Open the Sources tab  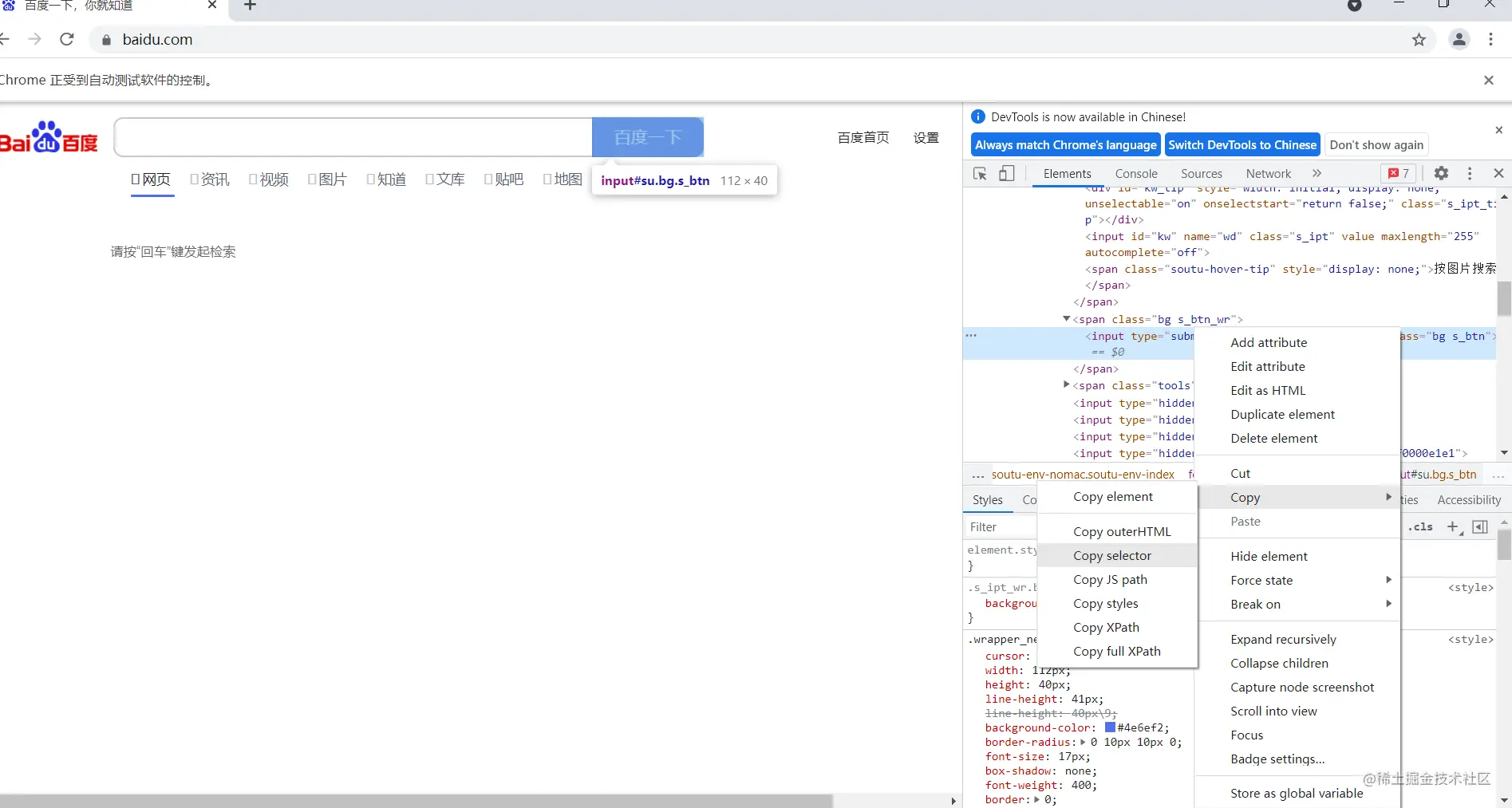pyautogui.click(x=1202, y=173)
